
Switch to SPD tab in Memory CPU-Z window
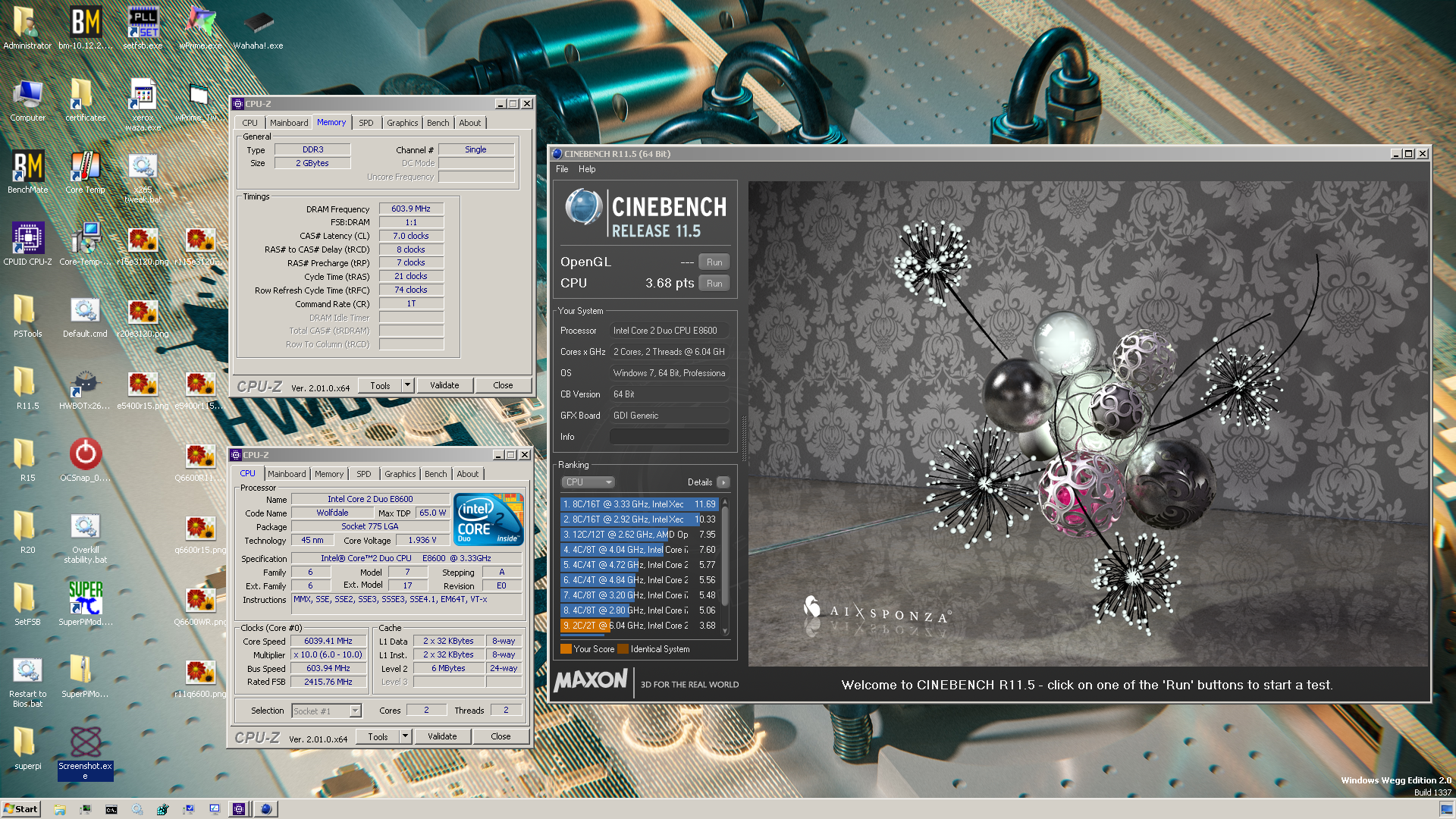pos(366,123)
